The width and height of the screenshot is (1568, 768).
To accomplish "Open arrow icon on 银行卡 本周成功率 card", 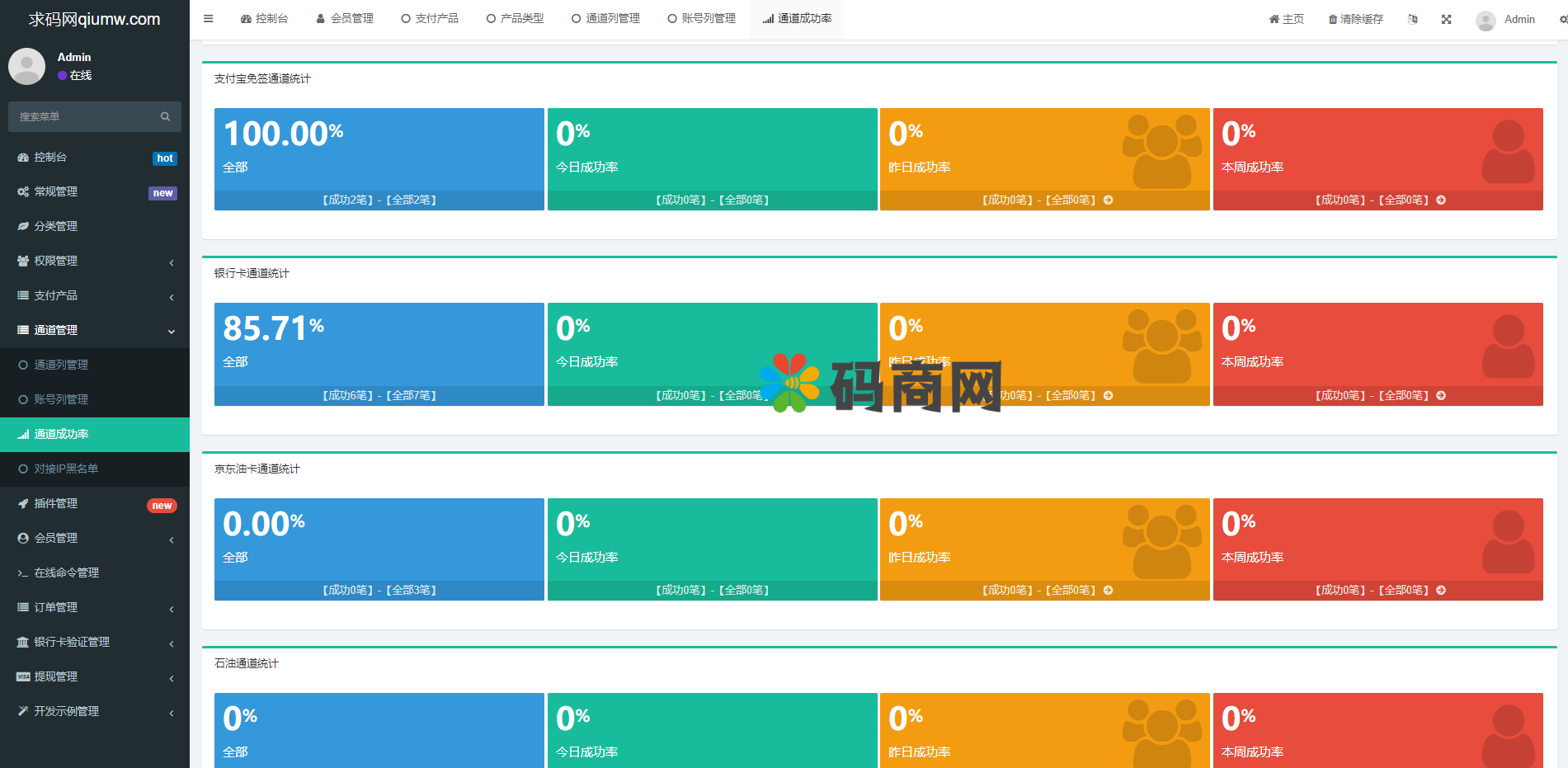I will 1441,396.
